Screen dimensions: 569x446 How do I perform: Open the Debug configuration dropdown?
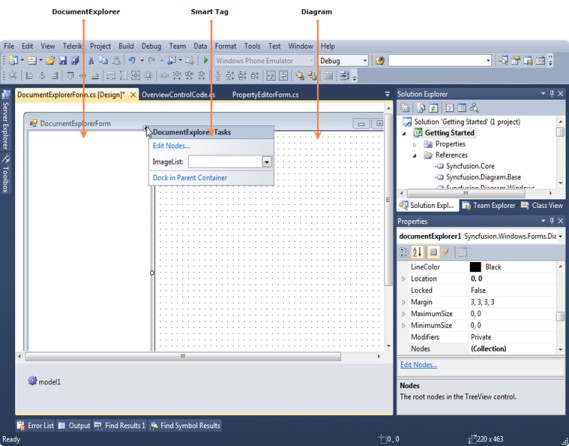[x=365, y=61]
